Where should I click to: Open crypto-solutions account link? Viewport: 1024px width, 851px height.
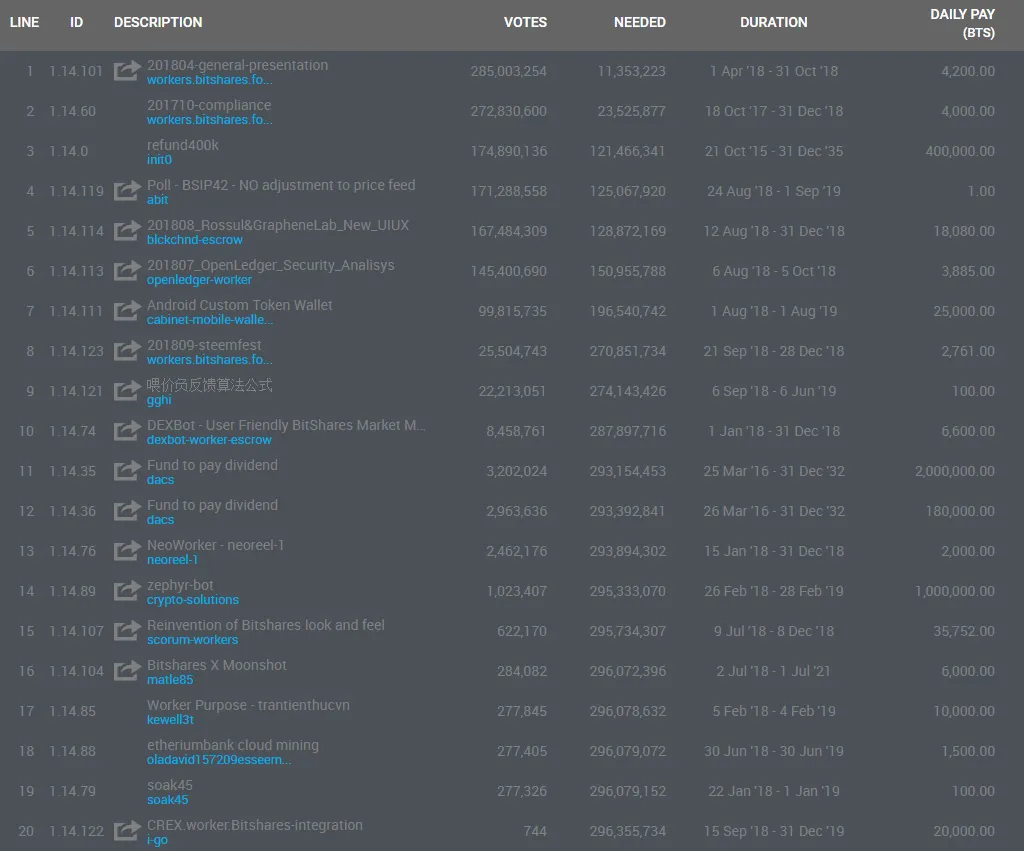click(193, 600)
